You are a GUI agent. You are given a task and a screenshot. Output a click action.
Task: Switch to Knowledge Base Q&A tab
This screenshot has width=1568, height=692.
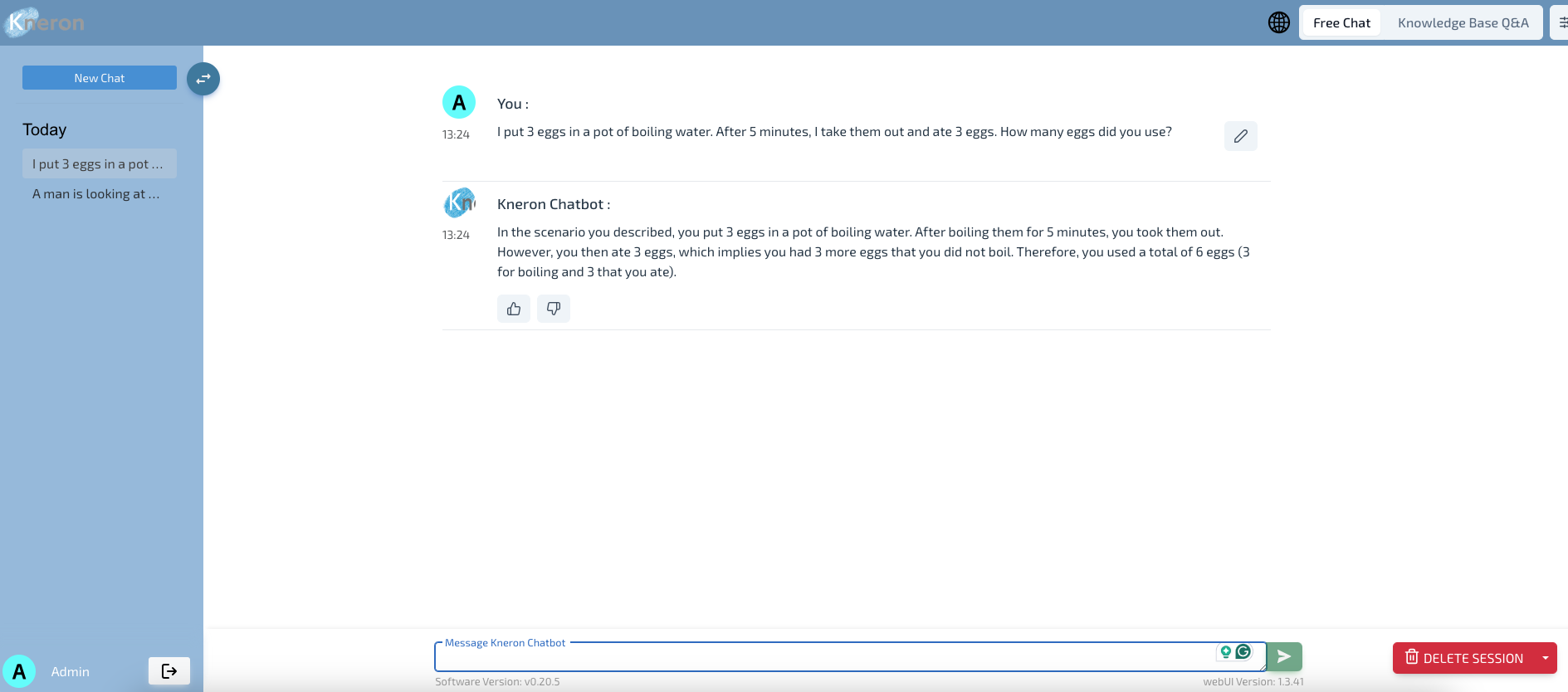(1463, 22)
